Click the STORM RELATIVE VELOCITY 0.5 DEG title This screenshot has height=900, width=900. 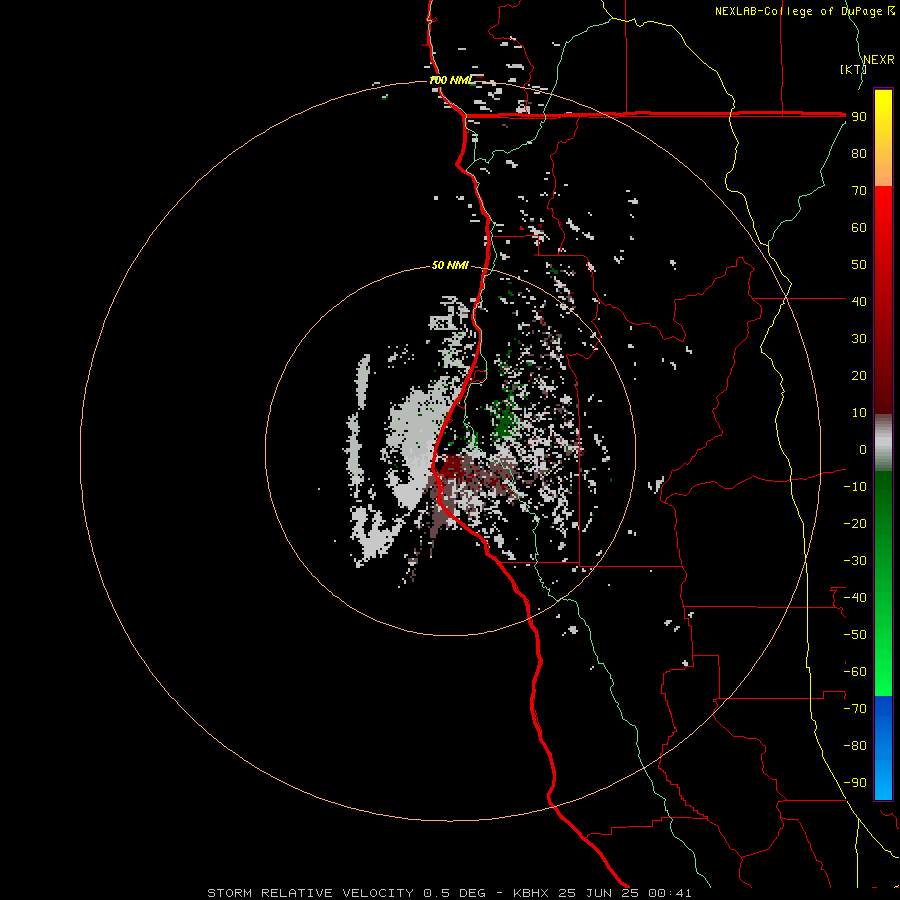pos(346,893)
